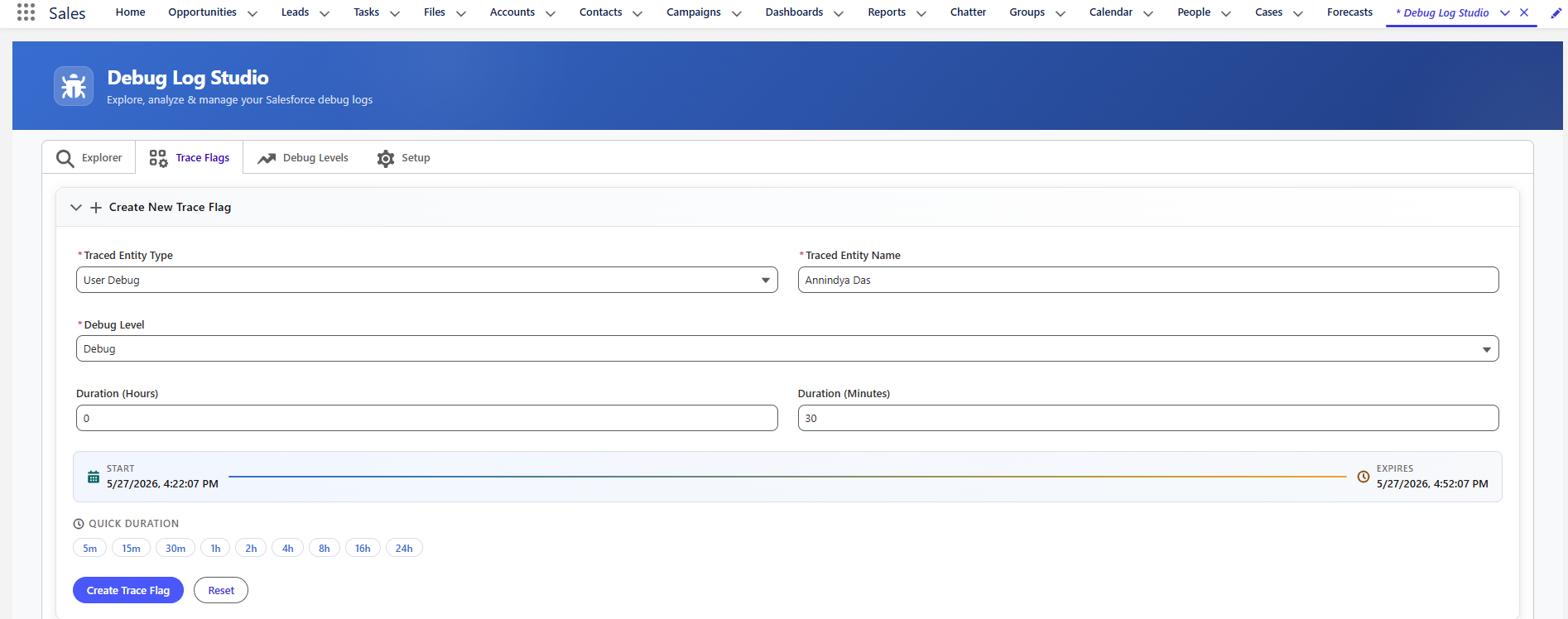Open the Traced Entity Type dropdown
The image size is (1568, 619).
coord(427,280)
